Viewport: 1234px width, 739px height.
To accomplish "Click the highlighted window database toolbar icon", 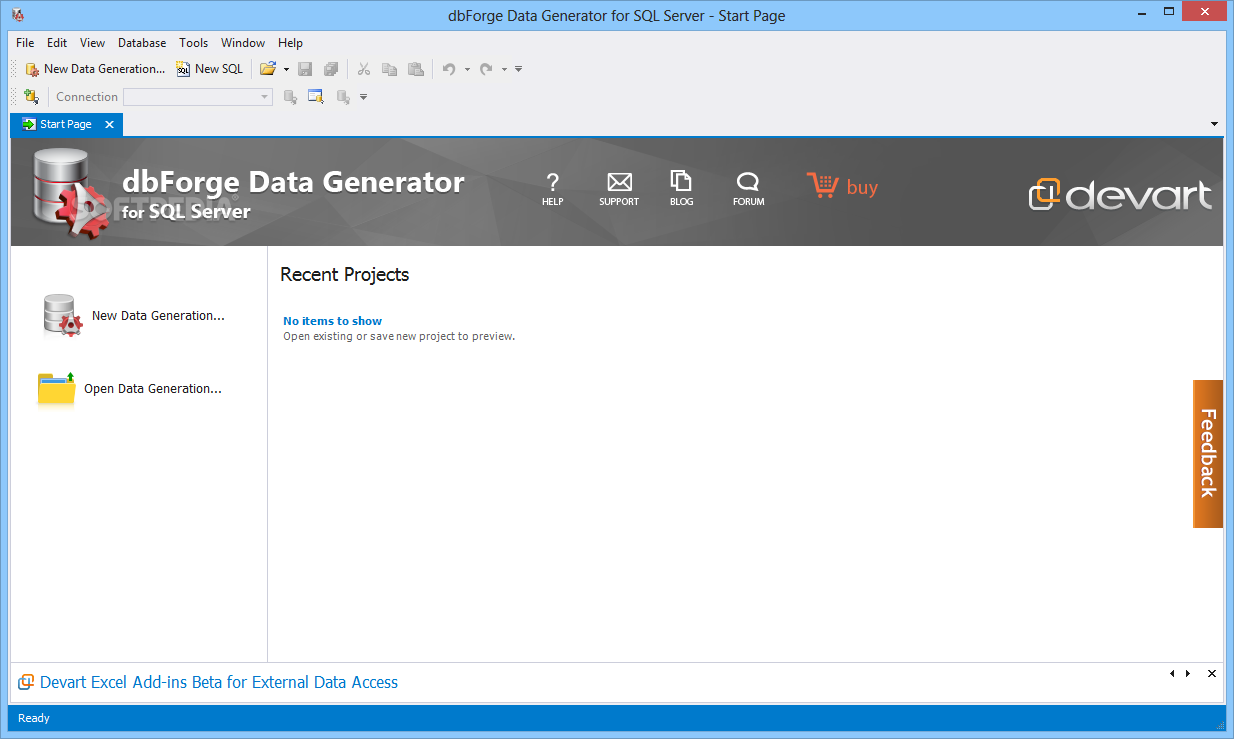I will [316, 97].
